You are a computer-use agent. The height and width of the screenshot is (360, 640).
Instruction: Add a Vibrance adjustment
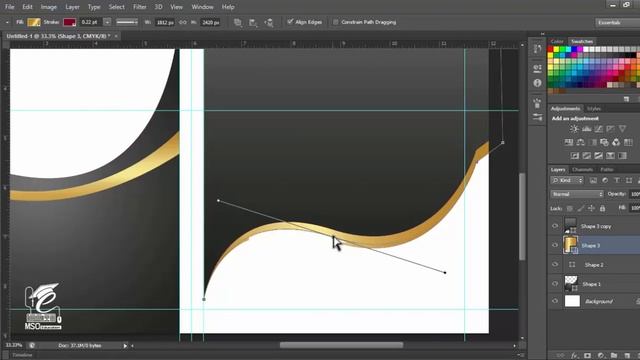pyautogui.click(x=622, y=129)
